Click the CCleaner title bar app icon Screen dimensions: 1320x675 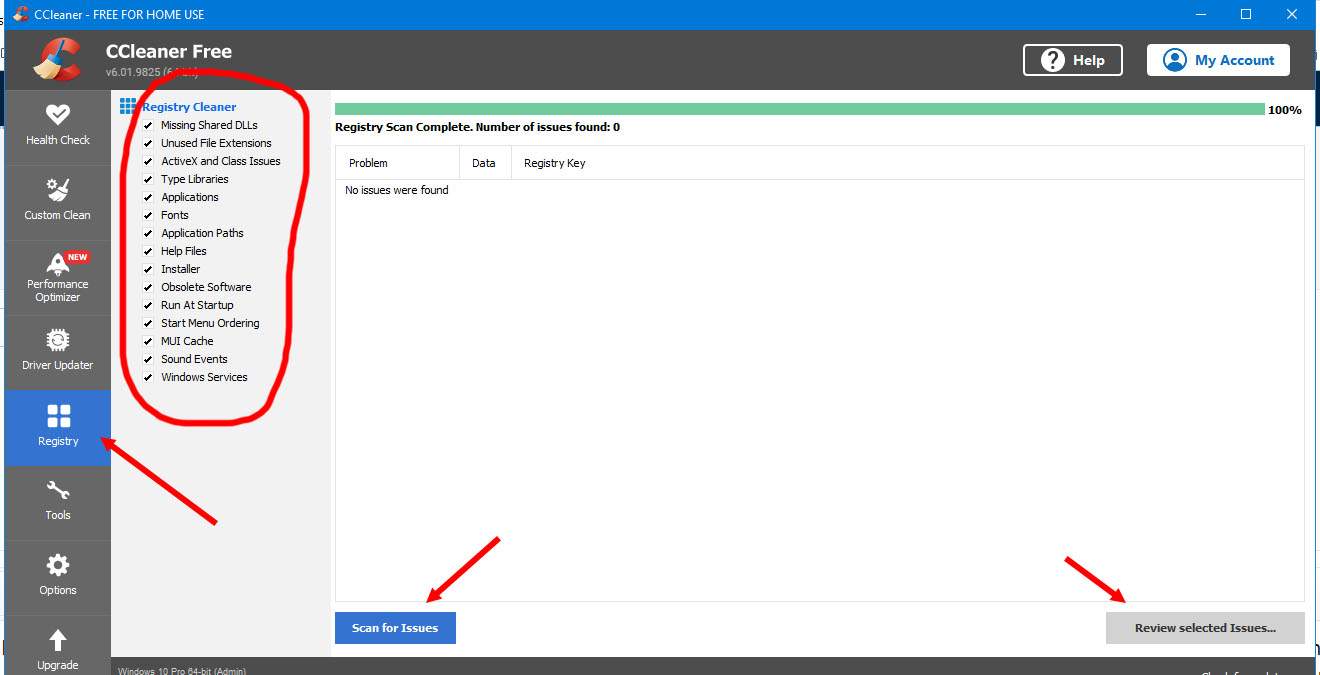pos(20,14)
